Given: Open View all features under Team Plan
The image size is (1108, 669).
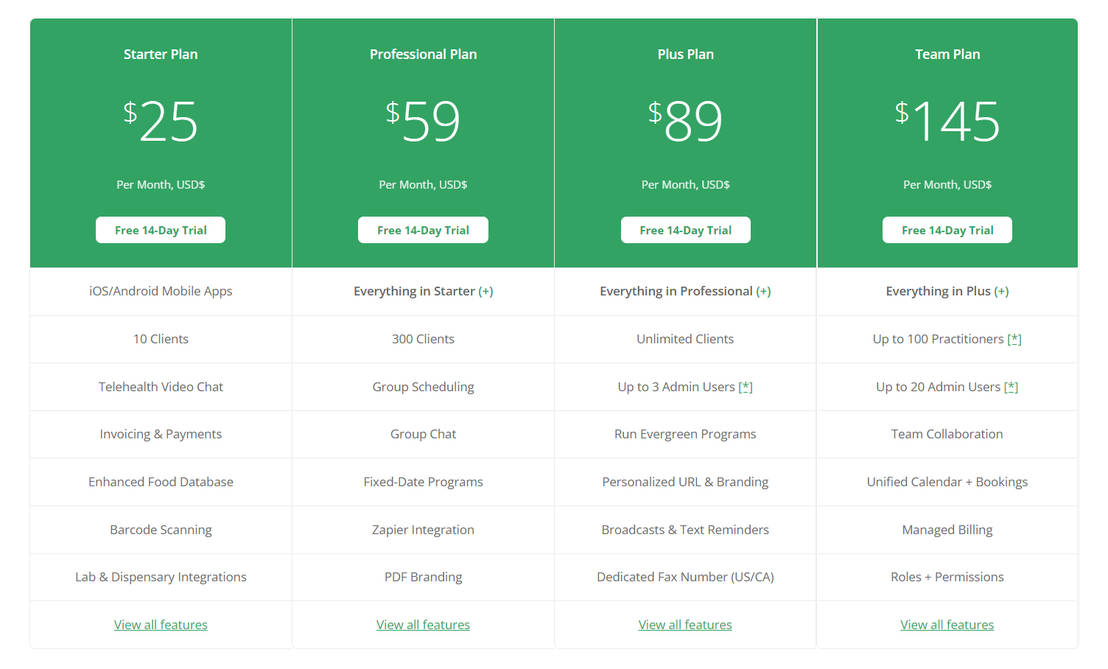Looking at the screenshot, I should click(x=947, y=624).
